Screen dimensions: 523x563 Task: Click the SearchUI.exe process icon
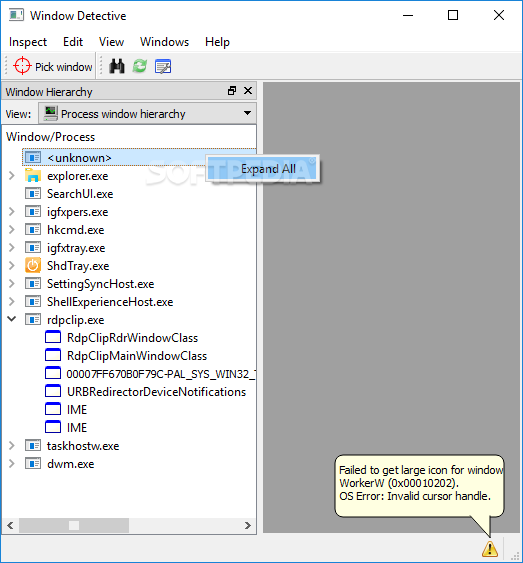pos(33,194)
